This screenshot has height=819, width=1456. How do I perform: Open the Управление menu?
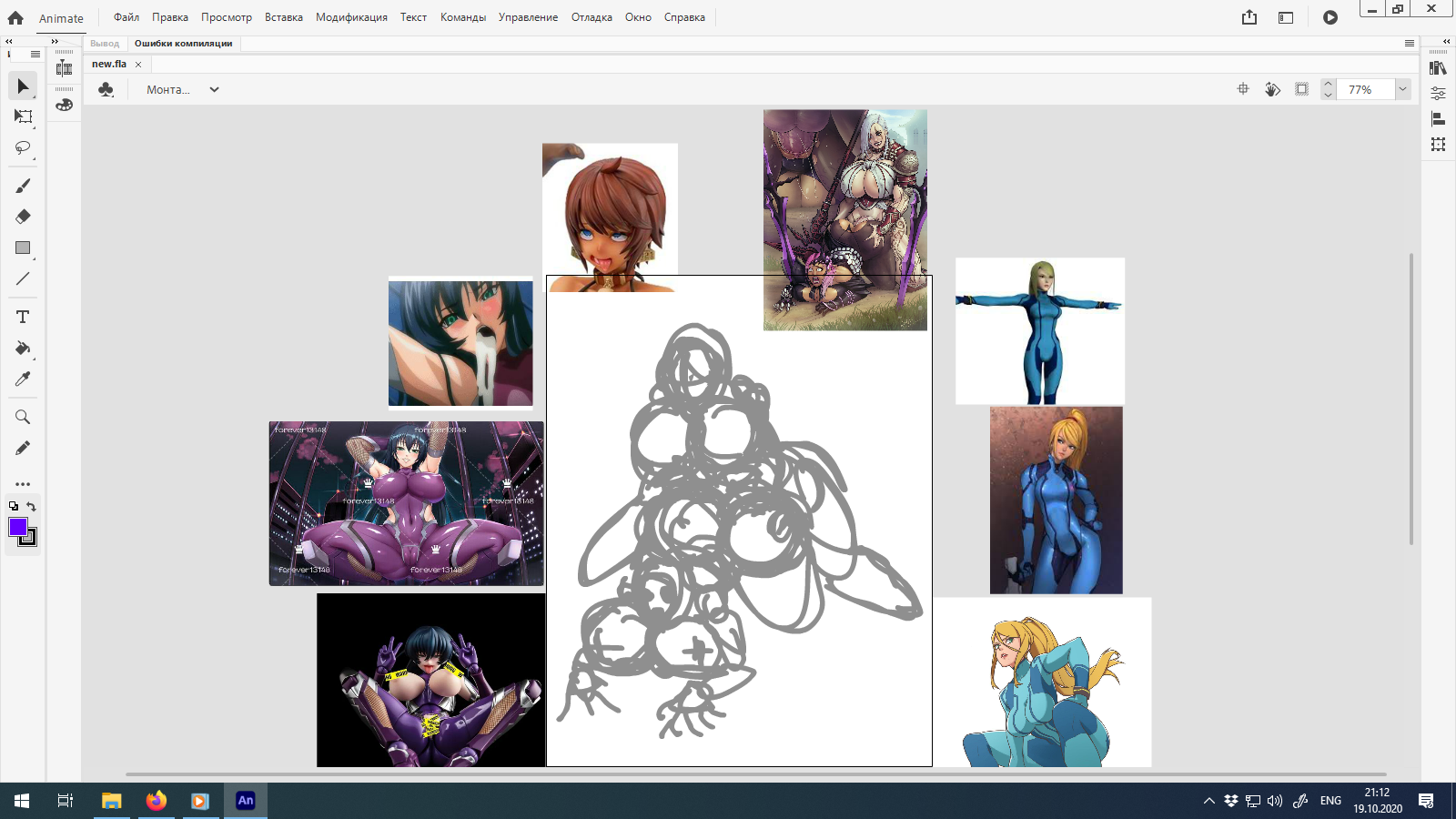(529, 17)
